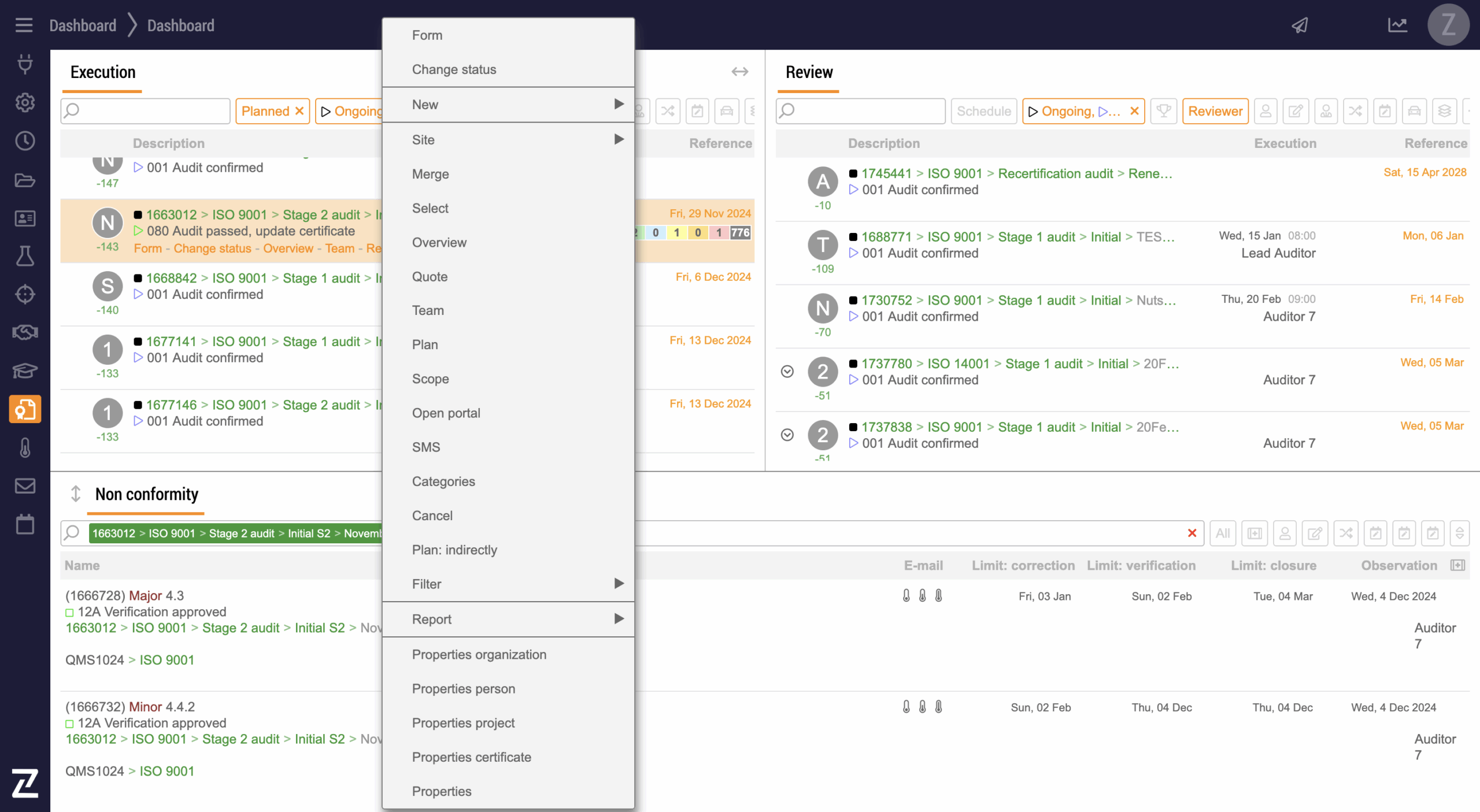The height and width of the screenshot is (812, 1480).
Task: Open the envelope mail sidebar icon
Action: tap(25, 486)
